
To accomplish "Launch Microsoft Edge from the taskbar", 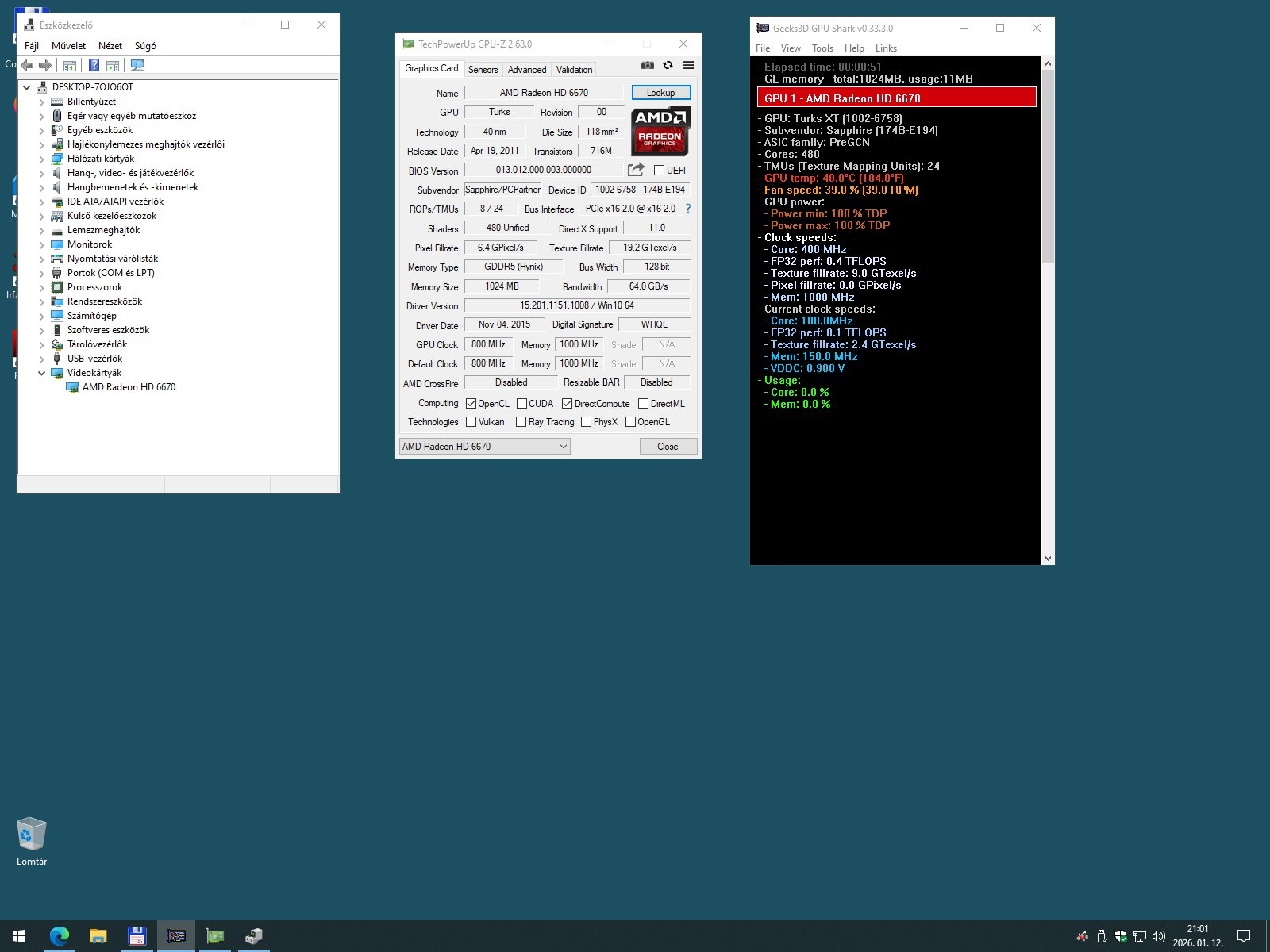I will (59, 936).
